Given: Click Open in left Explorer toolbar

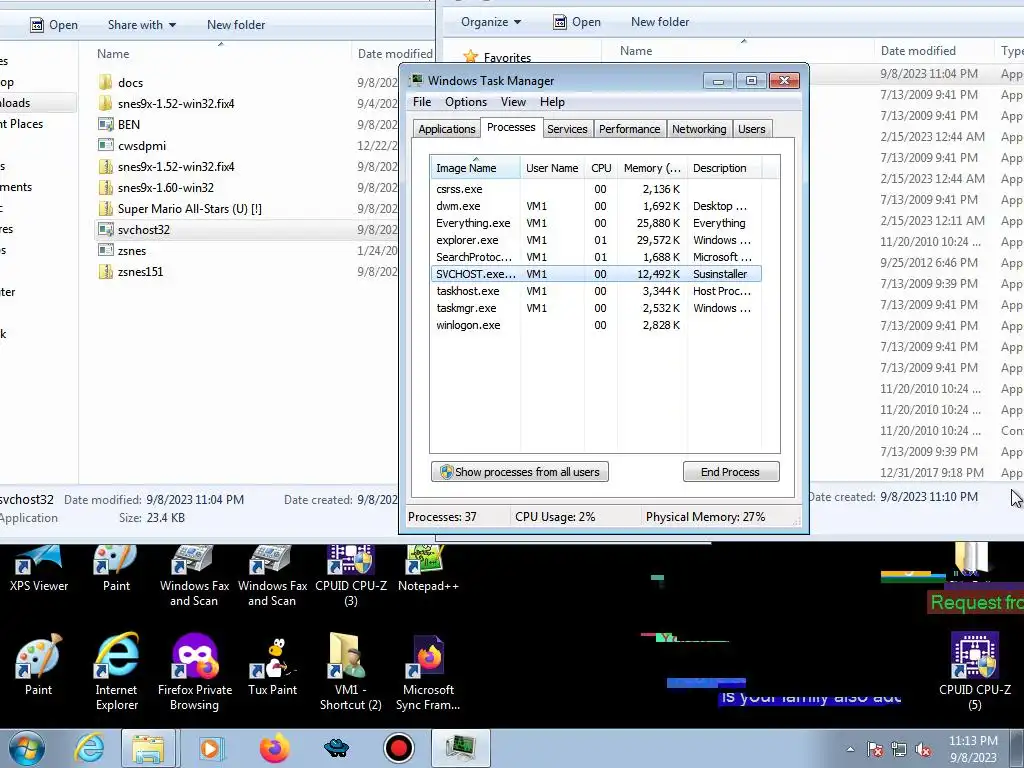Looking at the screenshot, I should [54, 25].
